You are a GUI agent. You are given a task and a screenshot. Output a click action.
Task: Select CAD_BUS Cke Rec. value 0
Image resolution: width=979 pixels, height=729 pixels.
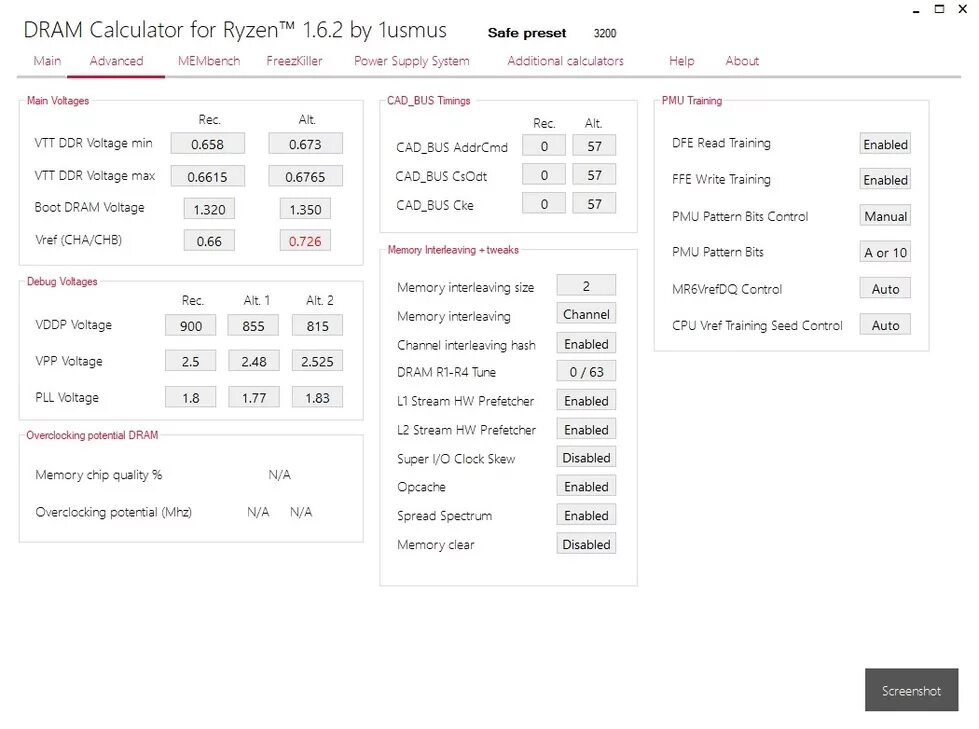coord(544,203)
